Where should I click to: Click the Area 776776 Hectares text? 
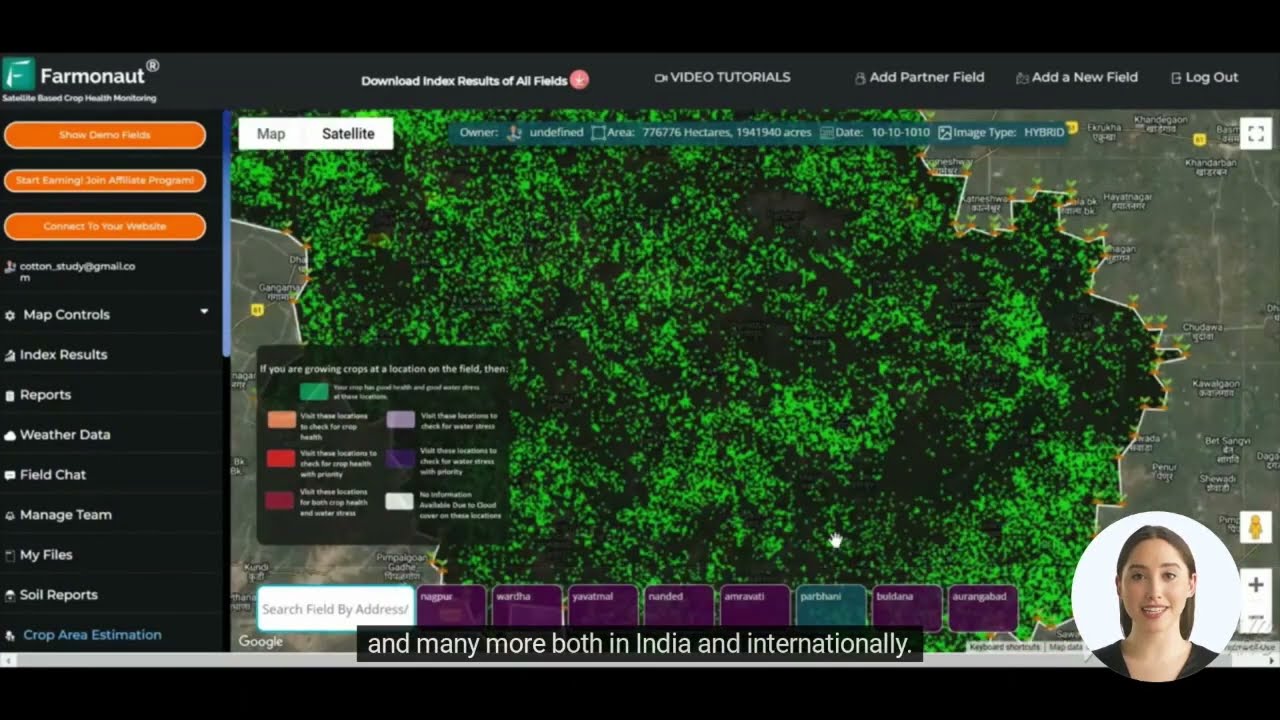[x=709, y=132]
